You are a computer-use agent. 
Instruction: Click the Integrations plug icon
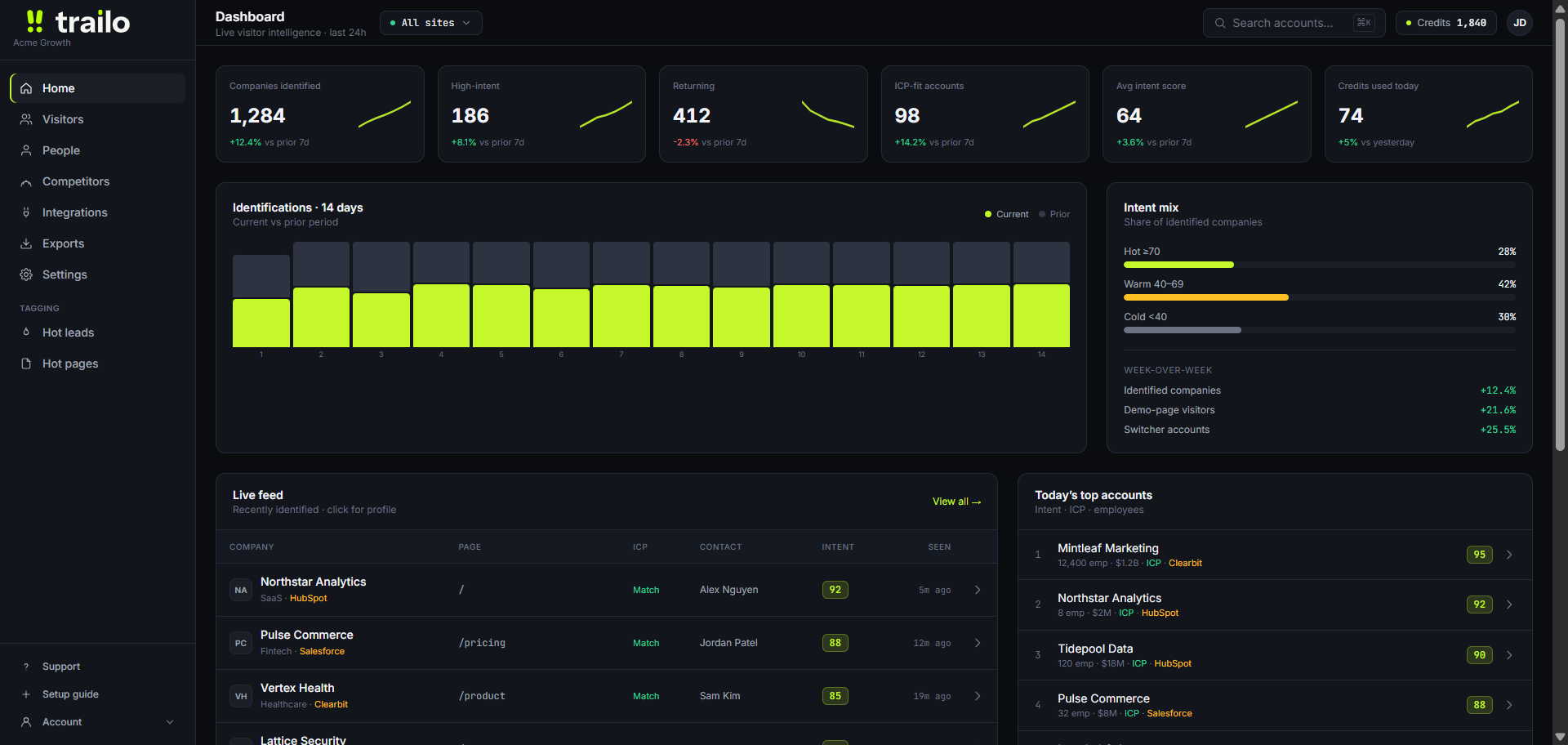[26, 212]
